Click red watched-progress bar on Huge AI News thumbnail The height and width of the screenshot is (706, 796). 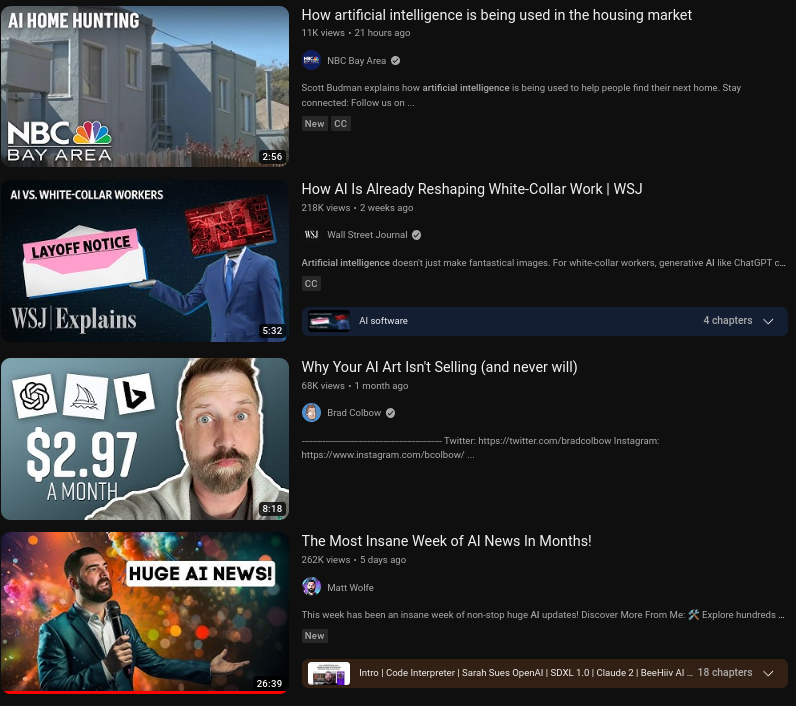click(145, 692)
